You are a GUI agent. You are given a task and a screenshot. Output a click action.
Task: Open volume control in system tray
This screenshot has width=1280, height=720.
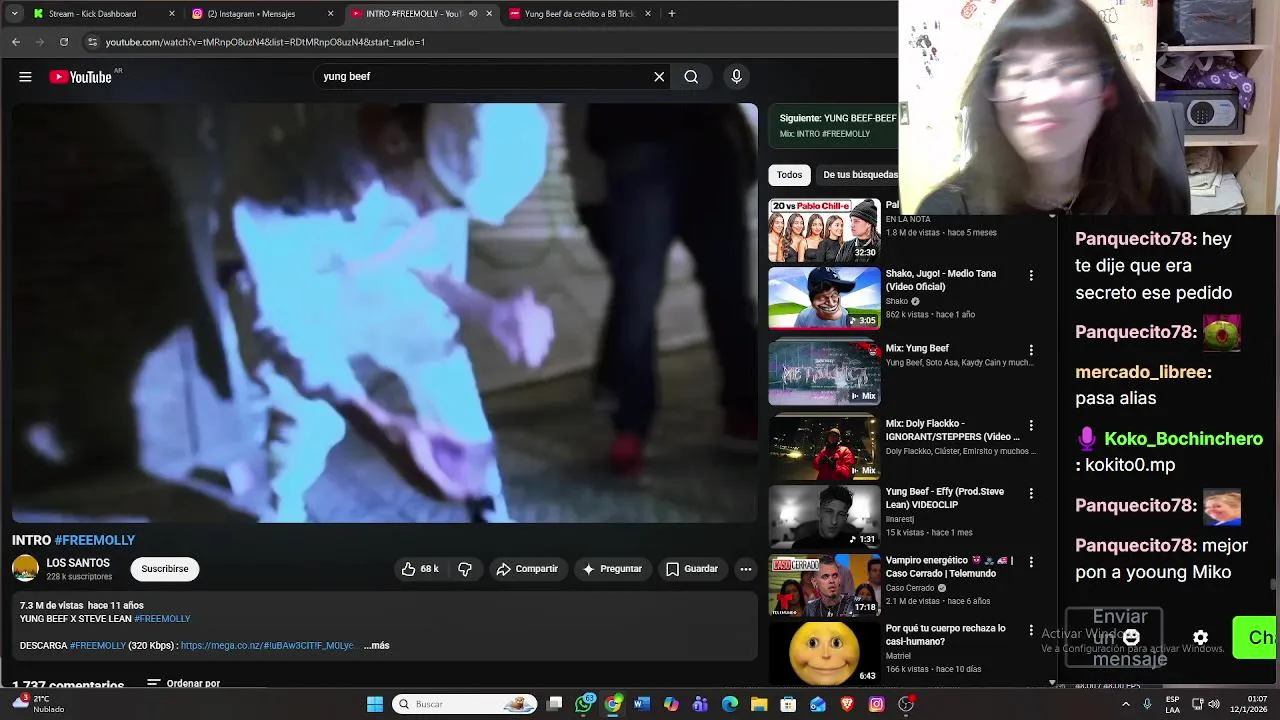(x=1214, y=704)
